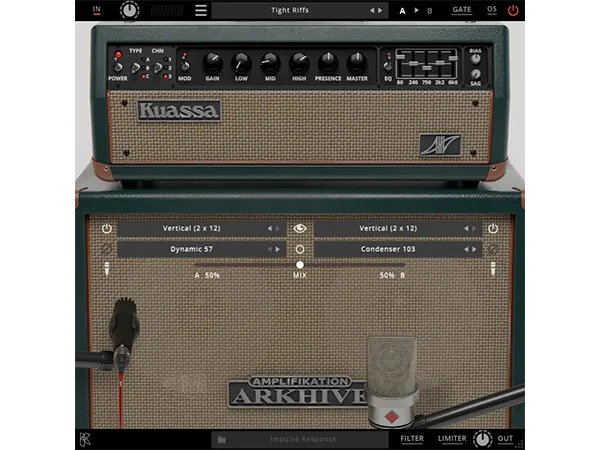The height and width of the screenshot is (450, 600).
Task: Click previous arrow on cabinet A selector
Action: click(x=270, y=228)
